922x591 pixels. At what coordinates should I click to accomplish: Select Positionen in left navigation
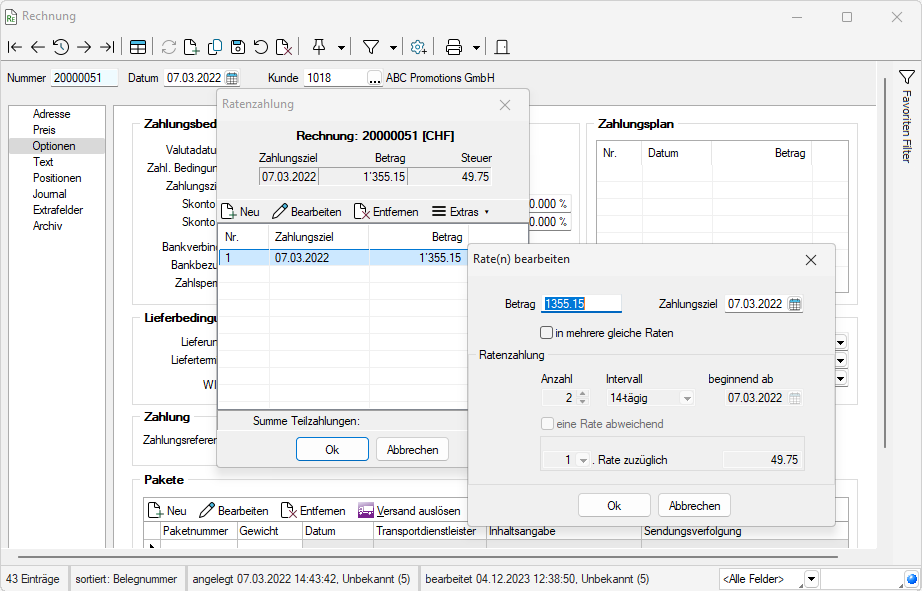[57, 178]
